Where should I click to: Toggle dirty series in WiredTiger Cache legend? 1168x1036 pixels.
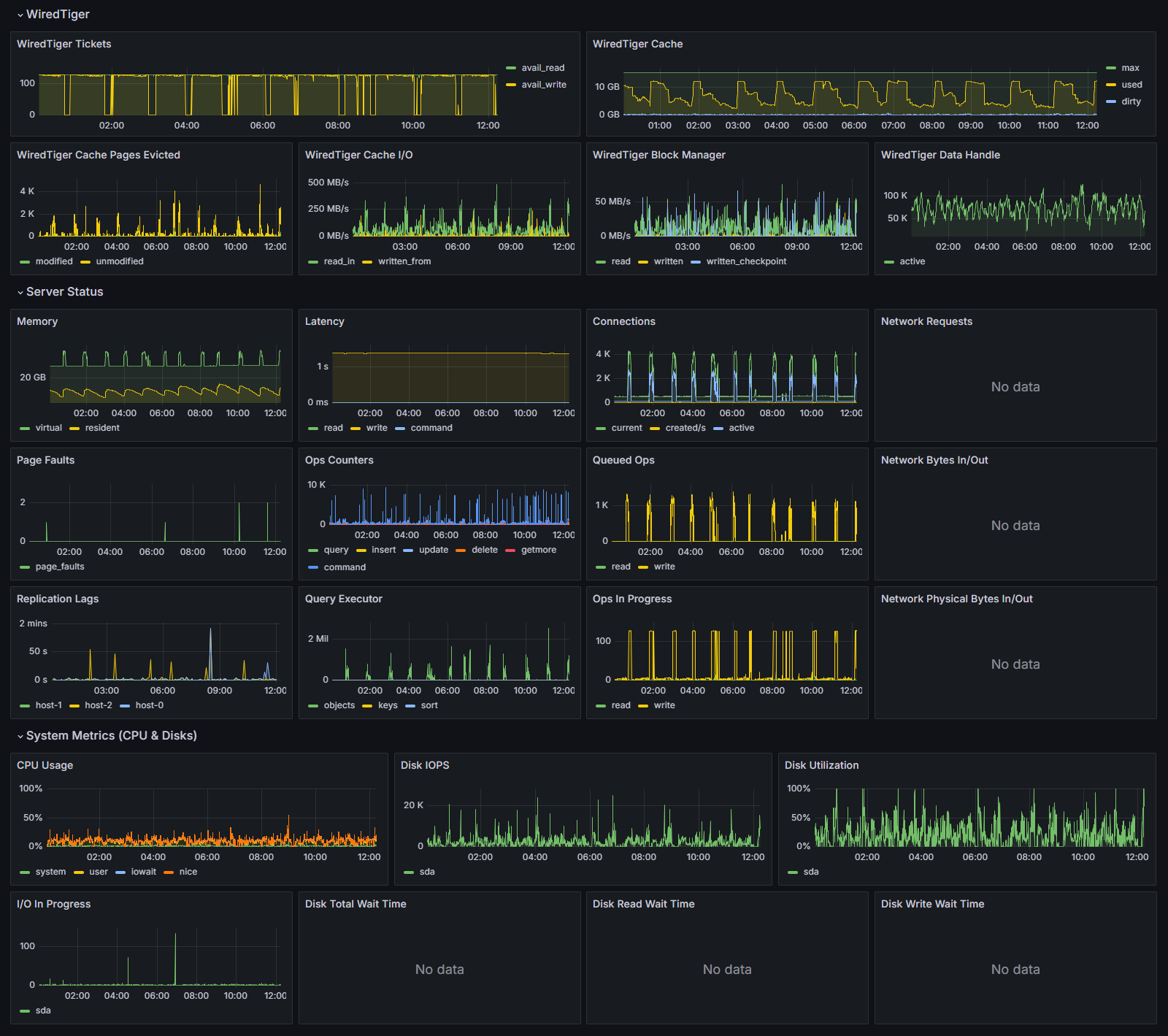tap(1131, 101)
